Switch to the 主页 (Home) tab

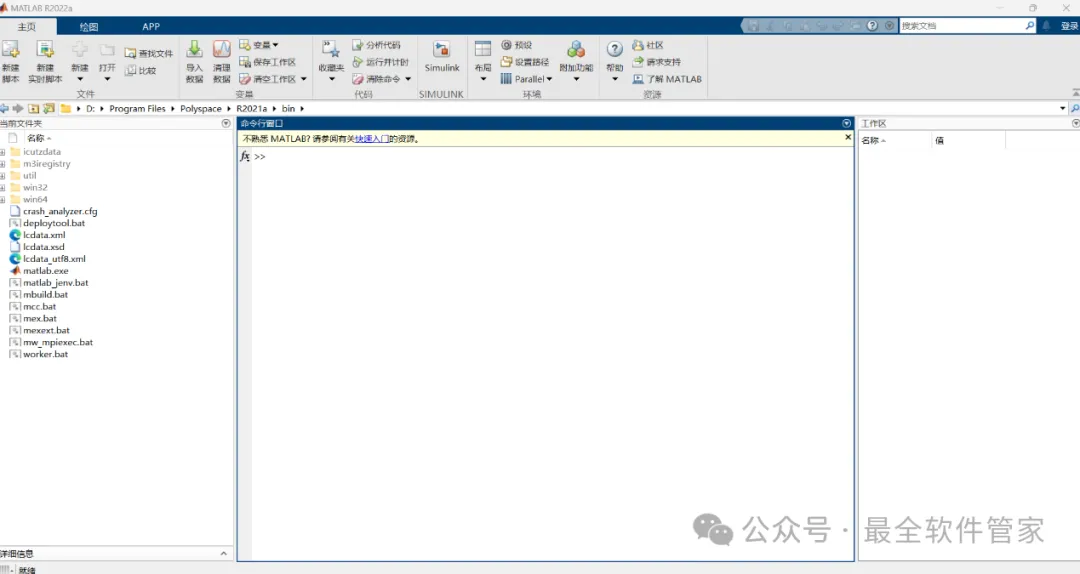(x=27, y=26)
